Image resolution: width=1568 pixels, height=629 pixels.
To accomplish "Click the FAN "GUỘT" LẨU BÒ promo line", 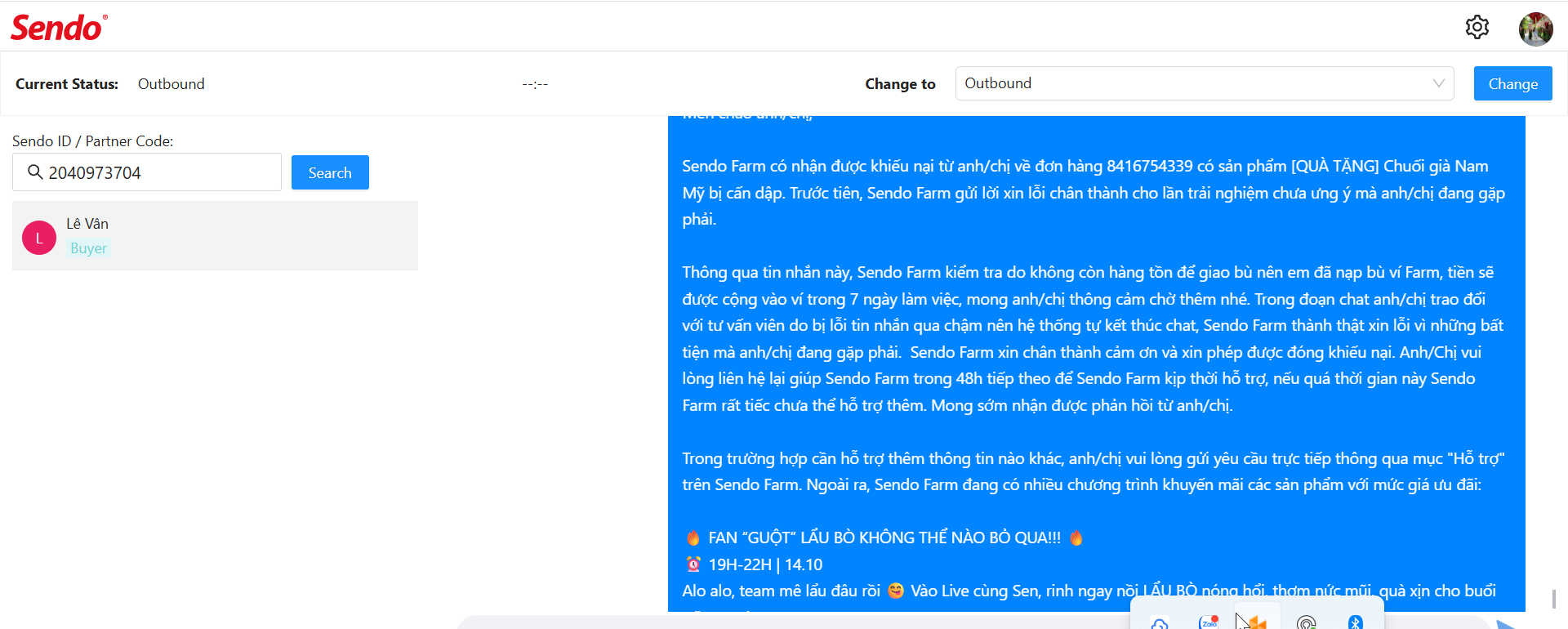I will [884, 538].
